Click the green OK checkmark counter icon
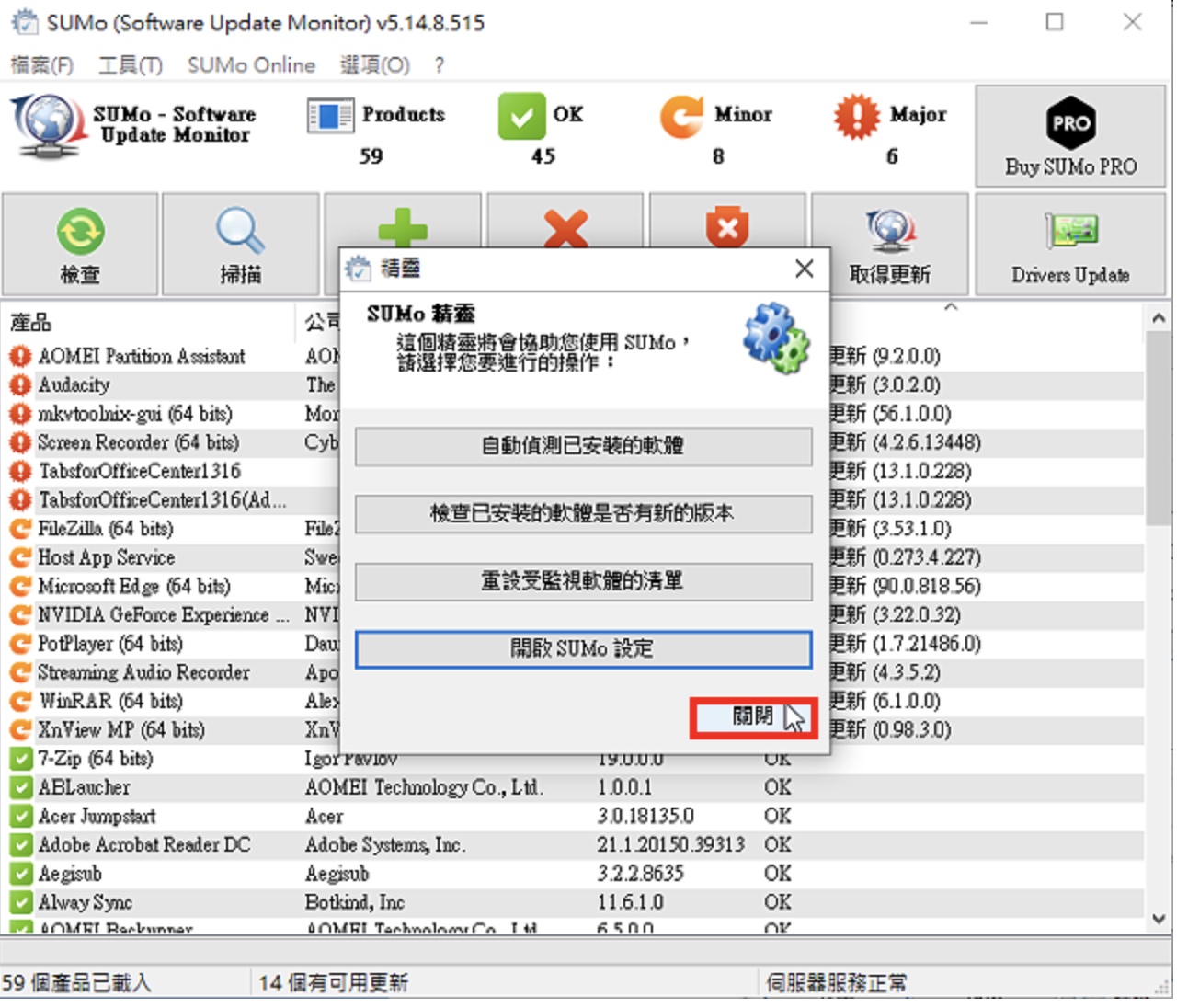This screenshot has height=1008, width=1188. 521,117
